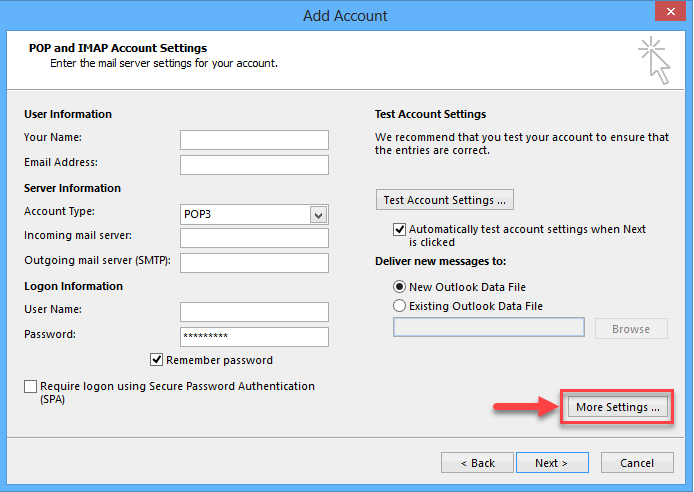Click the Password field

pyautogui.click(x=254, y=337)
